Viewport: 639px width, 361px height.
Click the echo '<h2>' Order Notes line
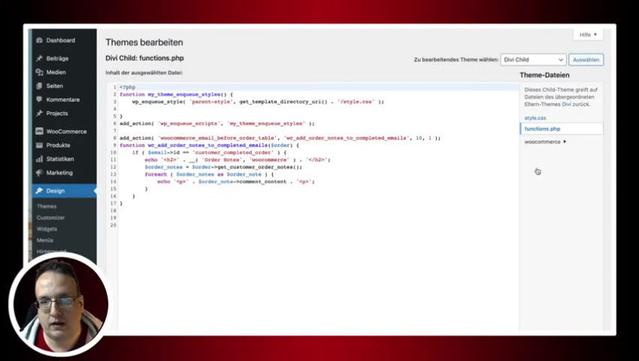(x=238, y=160)
